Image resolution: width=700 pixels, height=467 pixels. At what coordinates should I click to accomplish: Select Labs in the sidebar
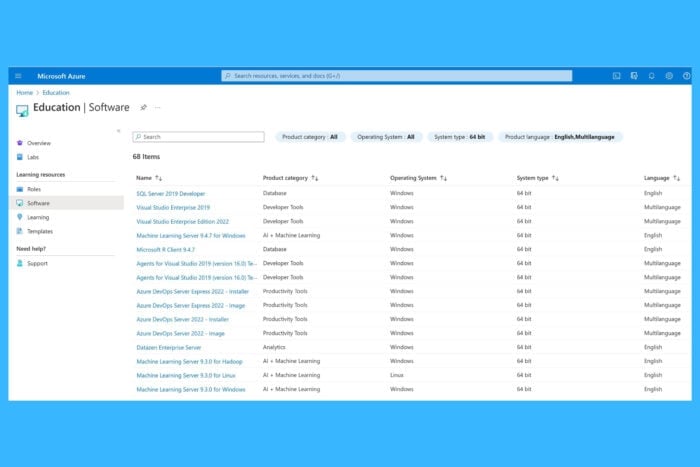pos(33,157)
